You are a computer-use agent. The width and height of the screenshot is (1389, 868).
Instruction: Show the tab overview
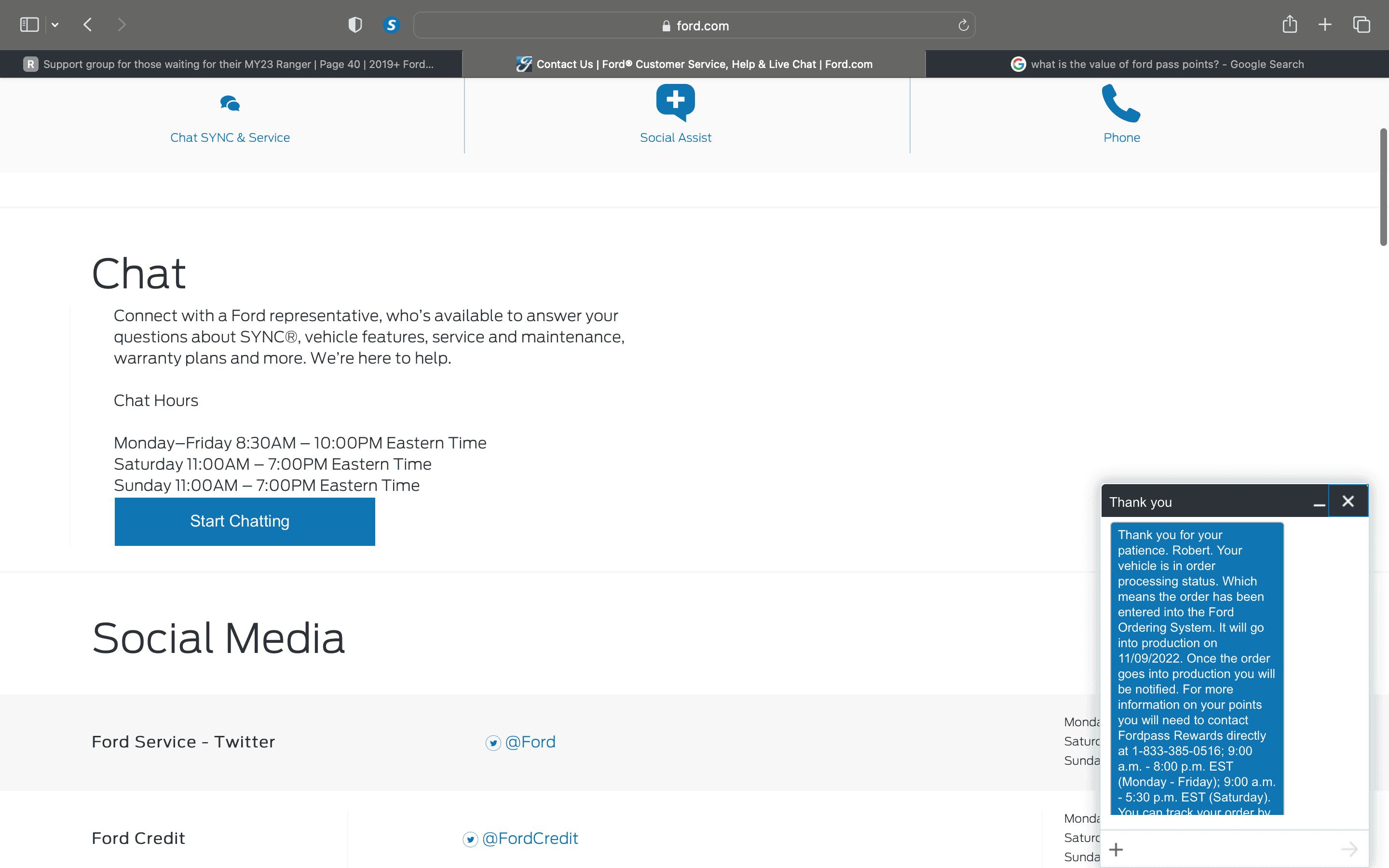(x=1362, y=25)
